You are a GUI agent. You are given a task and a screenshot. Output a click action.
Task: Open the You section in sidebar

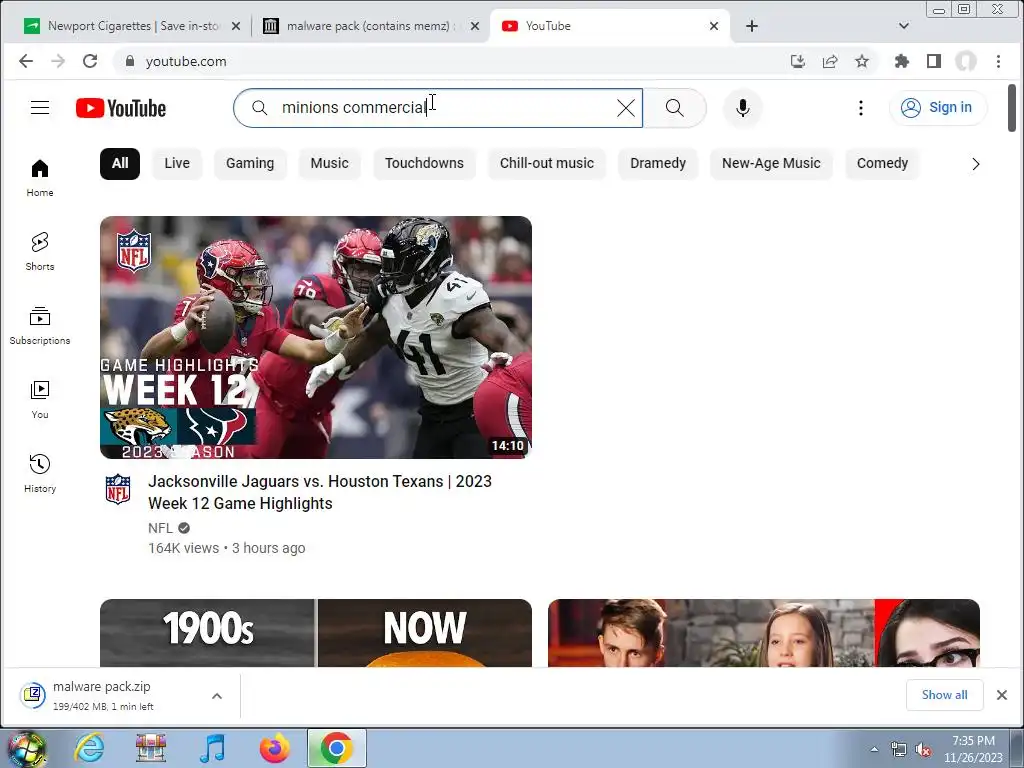coord(40,399)
